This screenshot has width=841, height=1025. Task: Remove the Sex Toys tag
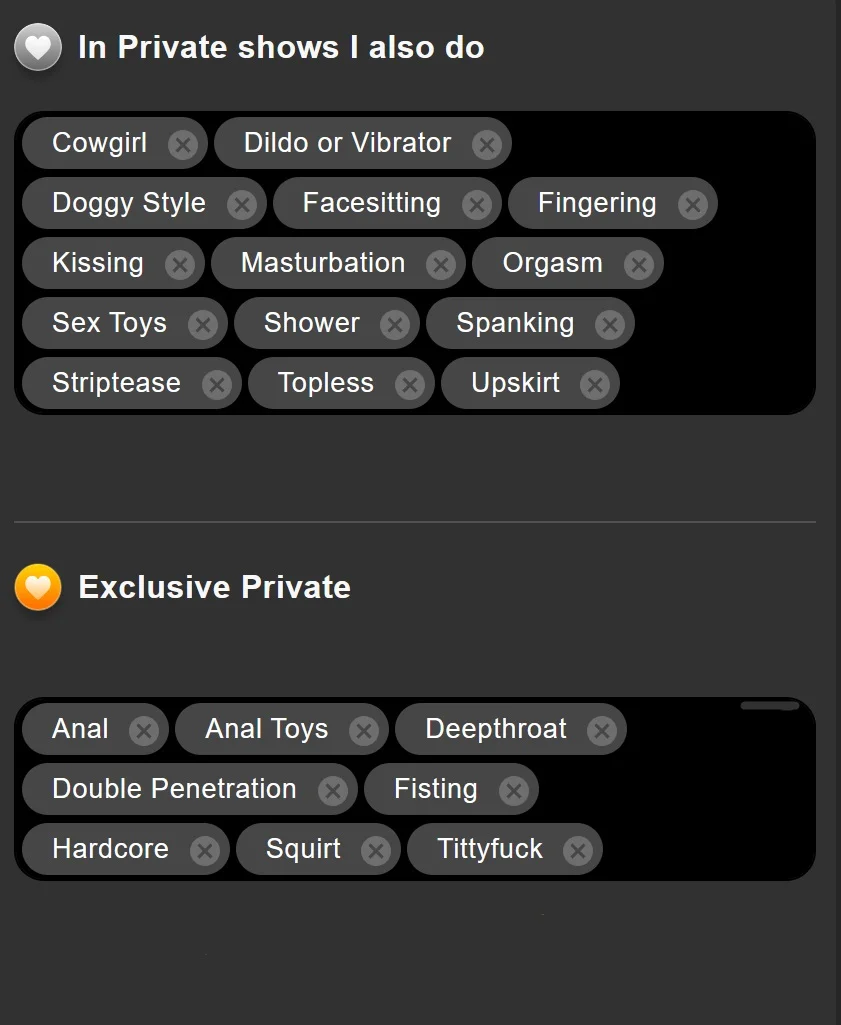(x=202, y=325)
